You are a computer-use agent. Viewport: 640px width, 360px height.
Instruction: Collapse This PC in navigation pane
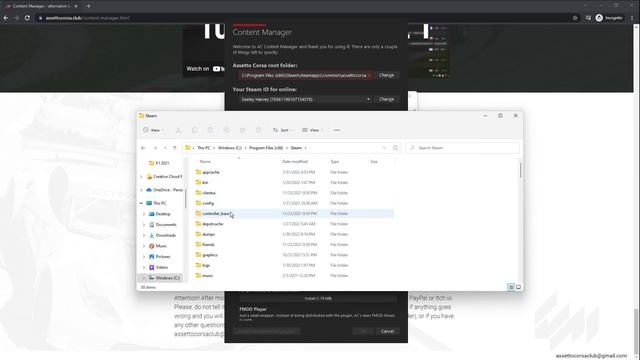(x=142, y=203)
